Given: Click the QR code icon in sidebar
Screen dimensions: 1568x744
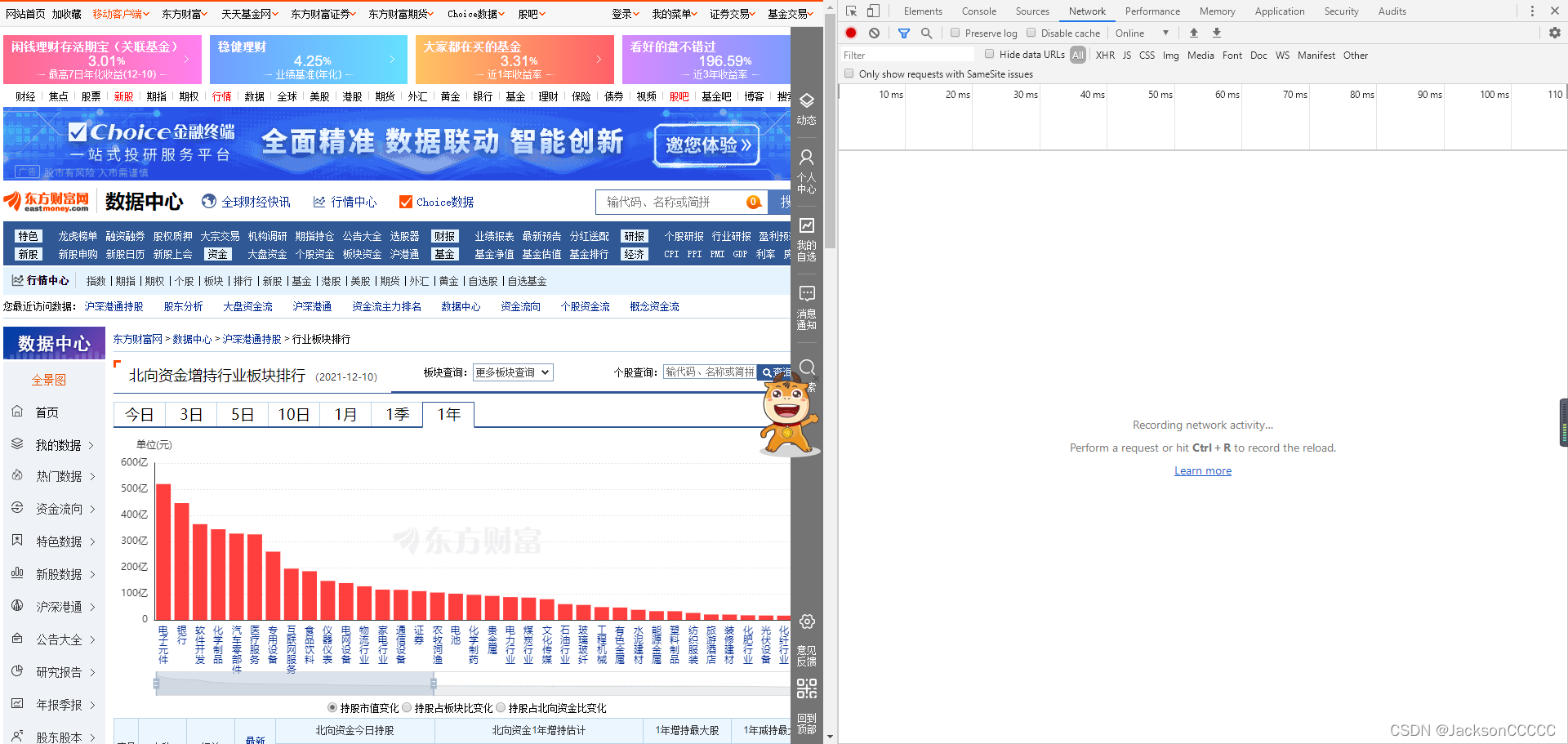Looking at the screenshot, I should click(806, 688).
